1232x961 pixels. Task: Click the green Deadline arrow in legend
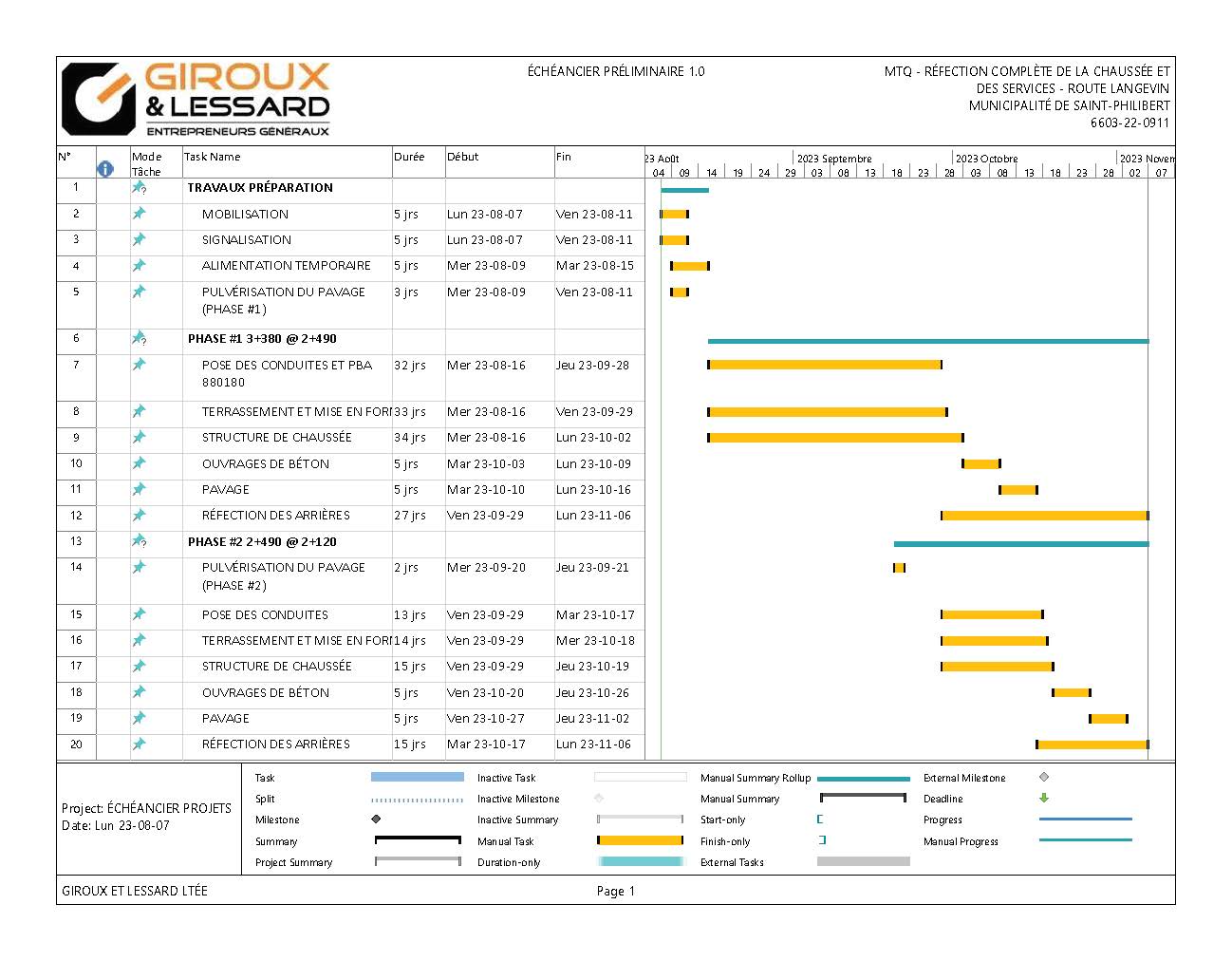[1044, 798]
